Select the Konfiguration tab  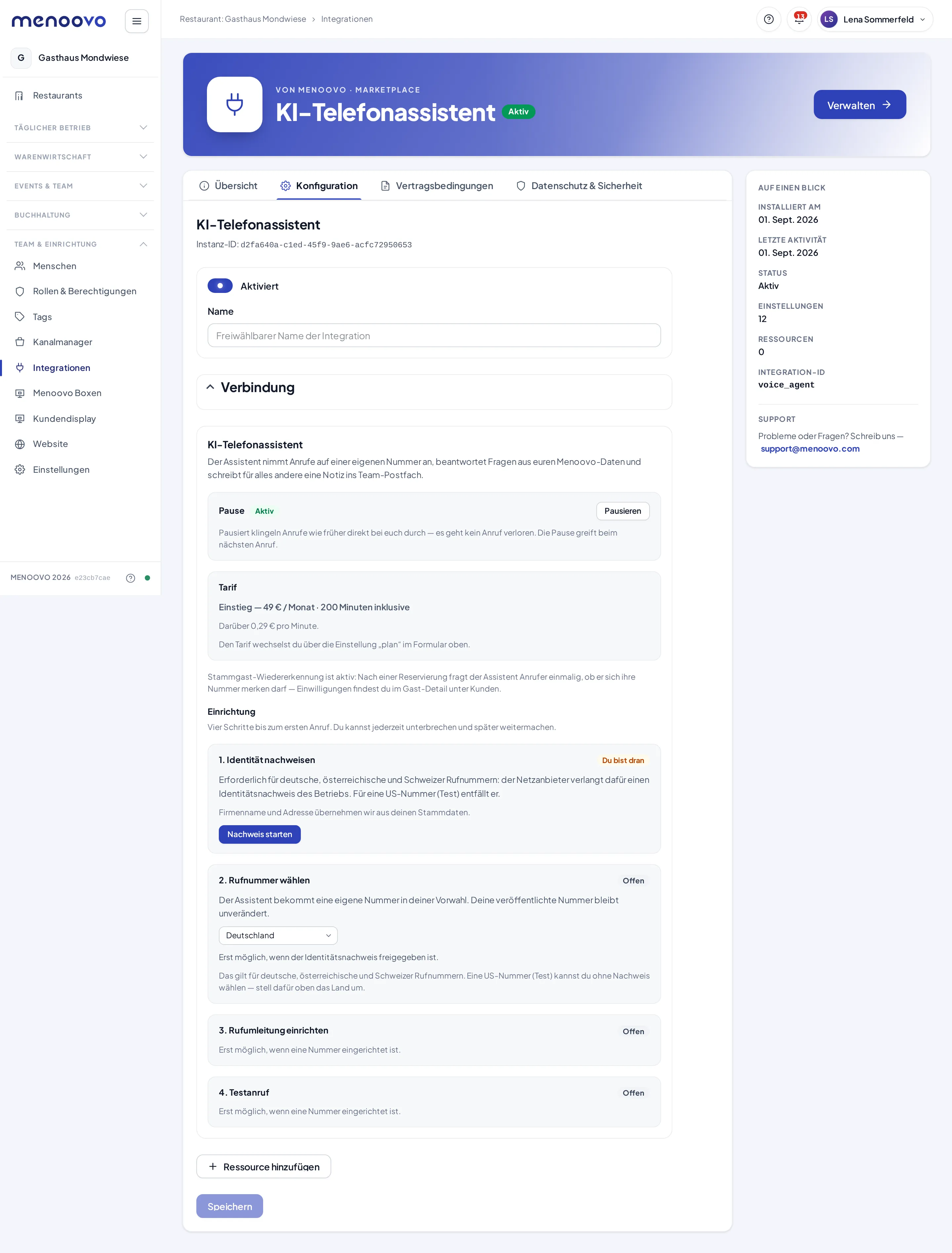click(319, 186)
